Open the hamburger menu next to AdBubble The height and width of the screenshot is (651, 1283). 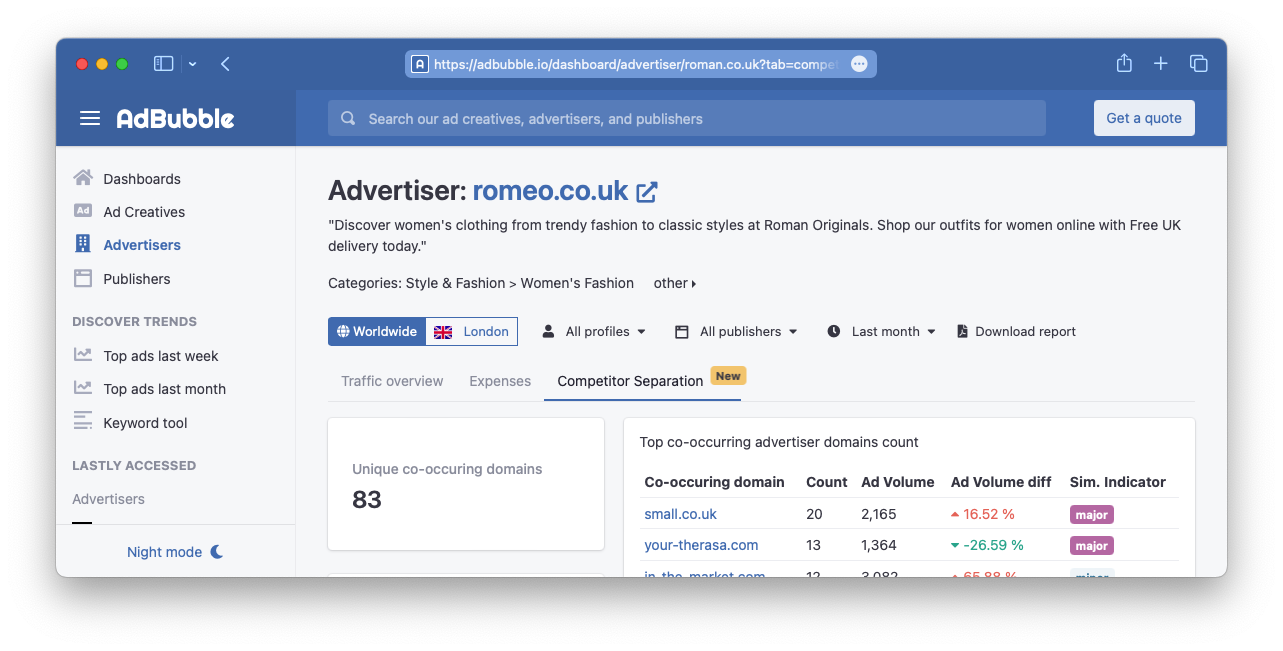point(90,118)
